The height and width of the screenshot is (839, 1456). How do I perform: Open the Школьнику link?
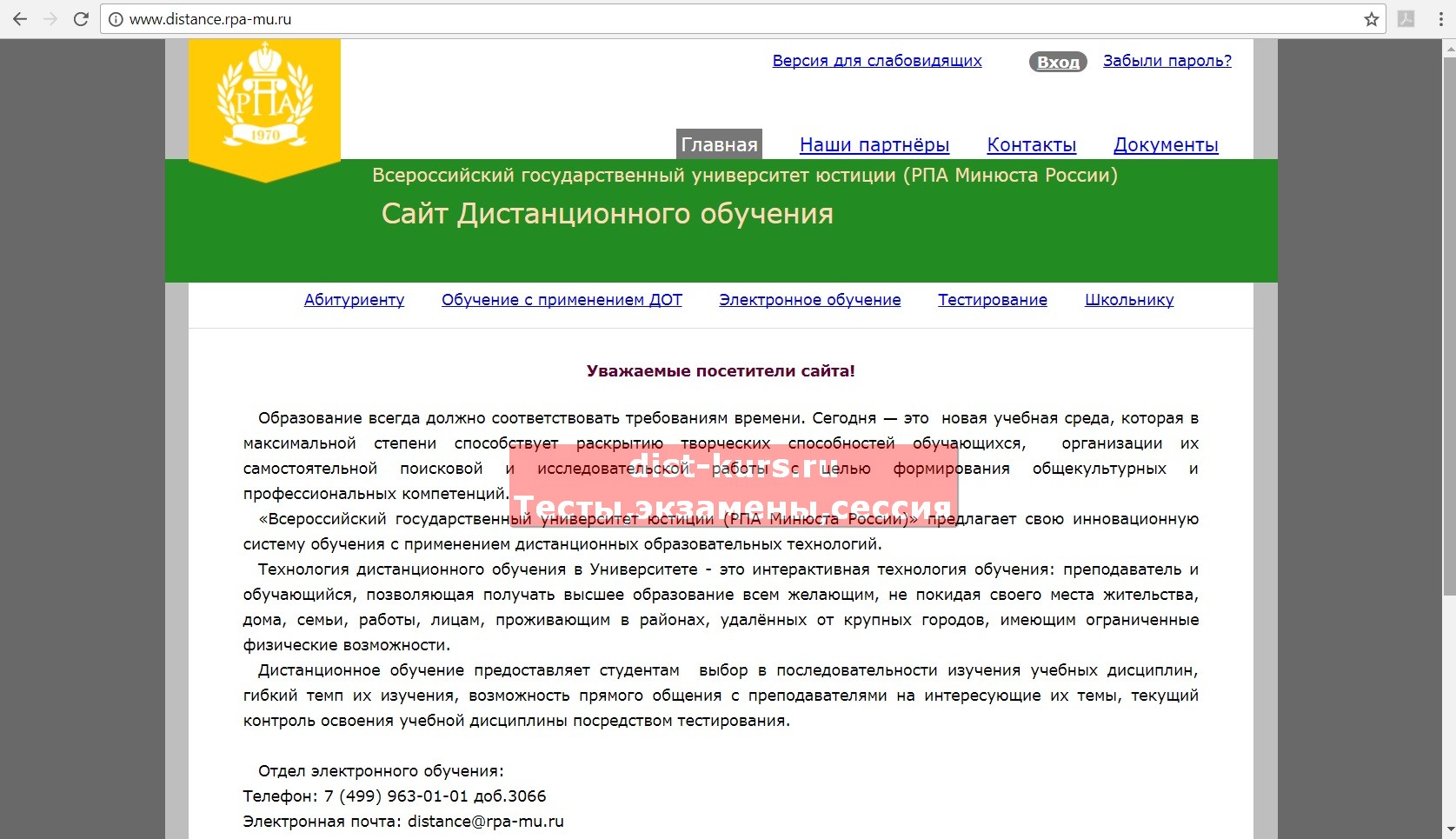coord(1129,300)
